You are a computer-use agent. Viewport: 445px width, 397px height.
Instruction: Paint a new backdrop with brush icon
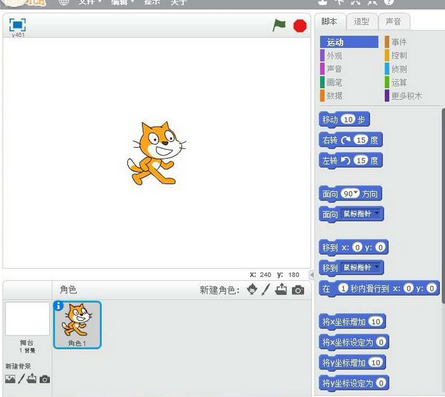[21, 379]
